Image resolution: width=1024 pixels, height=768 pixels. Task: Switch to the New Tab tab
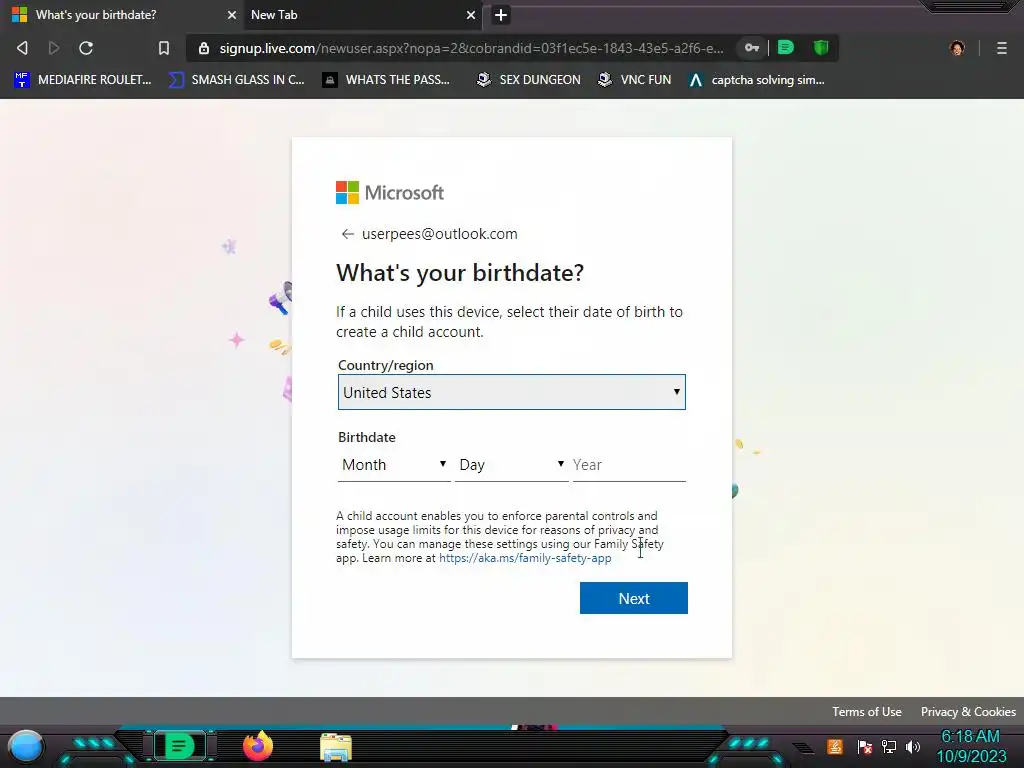pyautogui.click(x=362, y=15)
